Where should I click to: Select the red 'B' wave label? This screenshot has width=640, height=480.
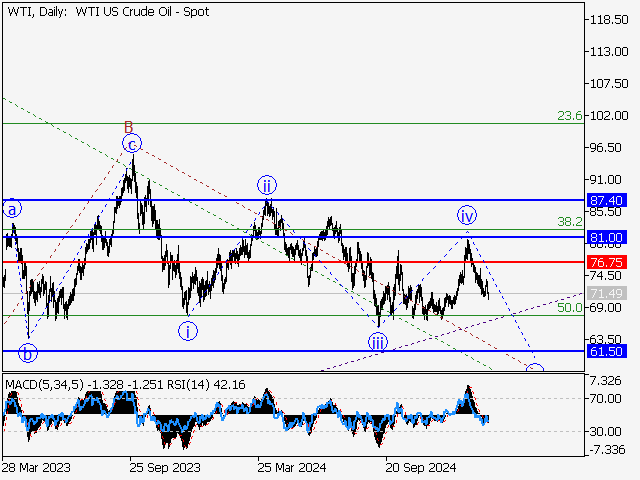(128, 127)
